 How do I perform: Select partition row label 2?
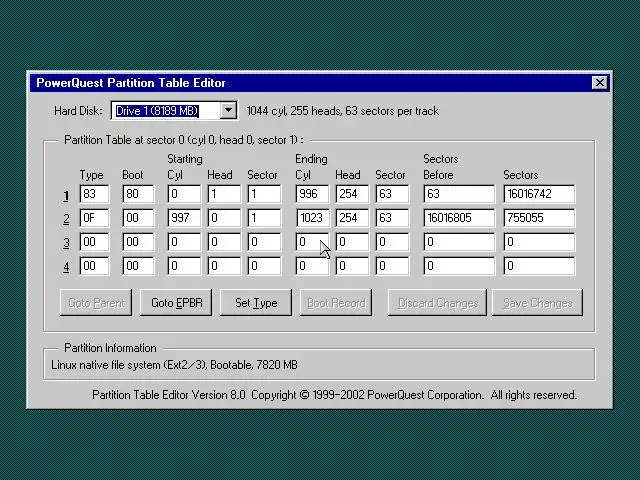66,220
